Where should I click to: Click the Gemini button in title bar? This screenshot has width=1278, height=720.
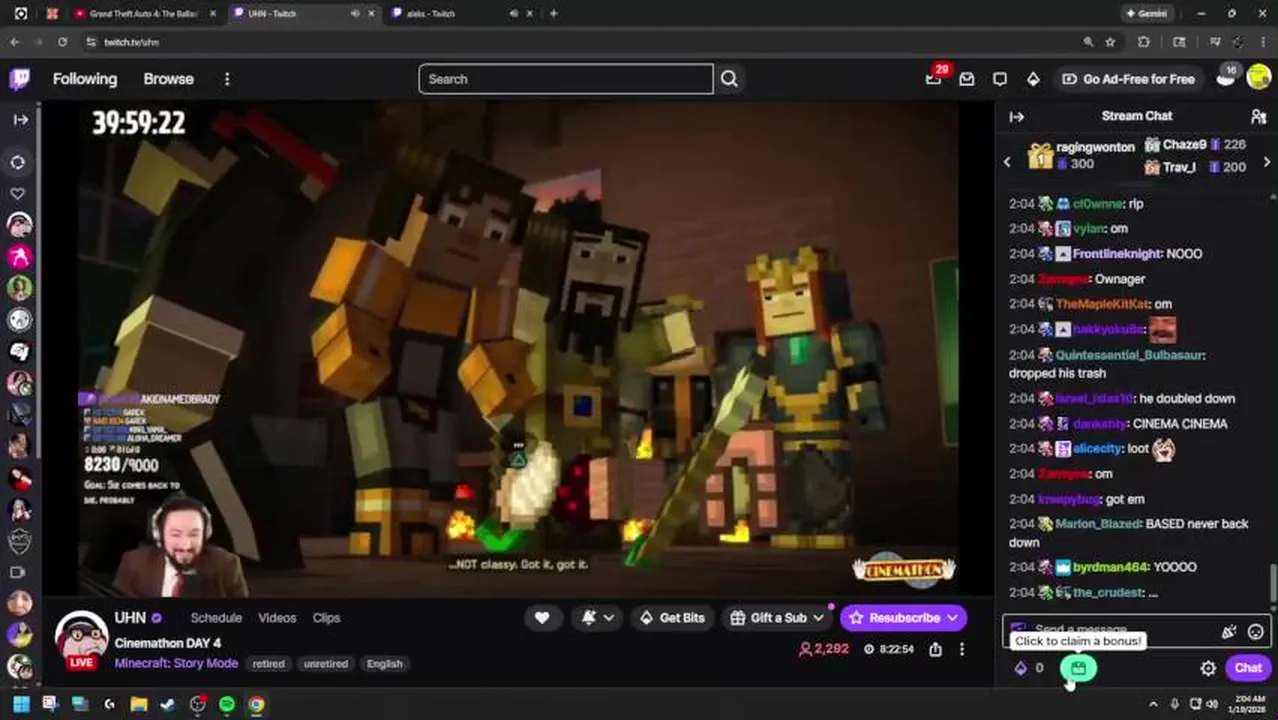1146,14
